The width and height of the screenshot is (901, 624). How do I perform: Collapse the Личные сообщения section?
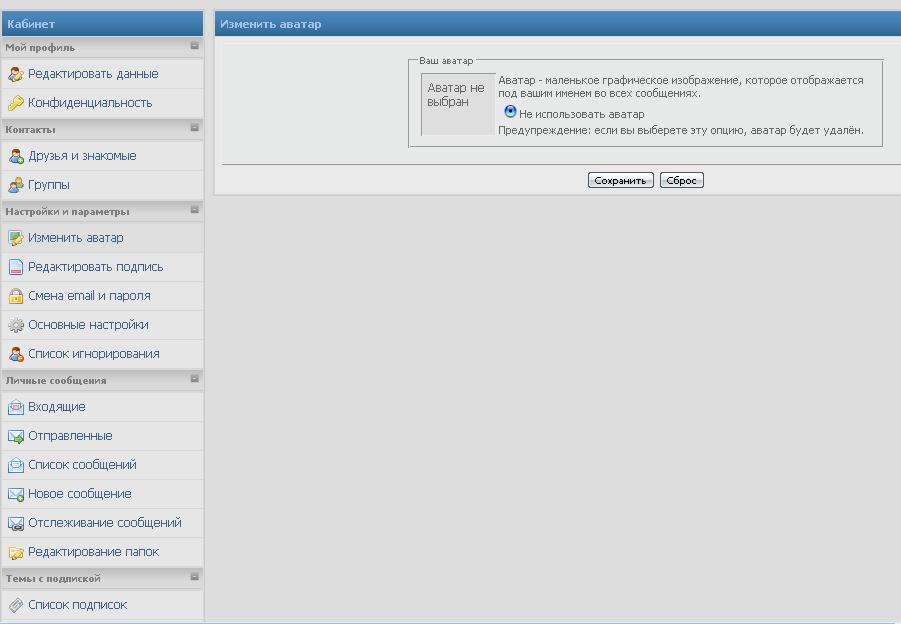(x=195, y=379)
